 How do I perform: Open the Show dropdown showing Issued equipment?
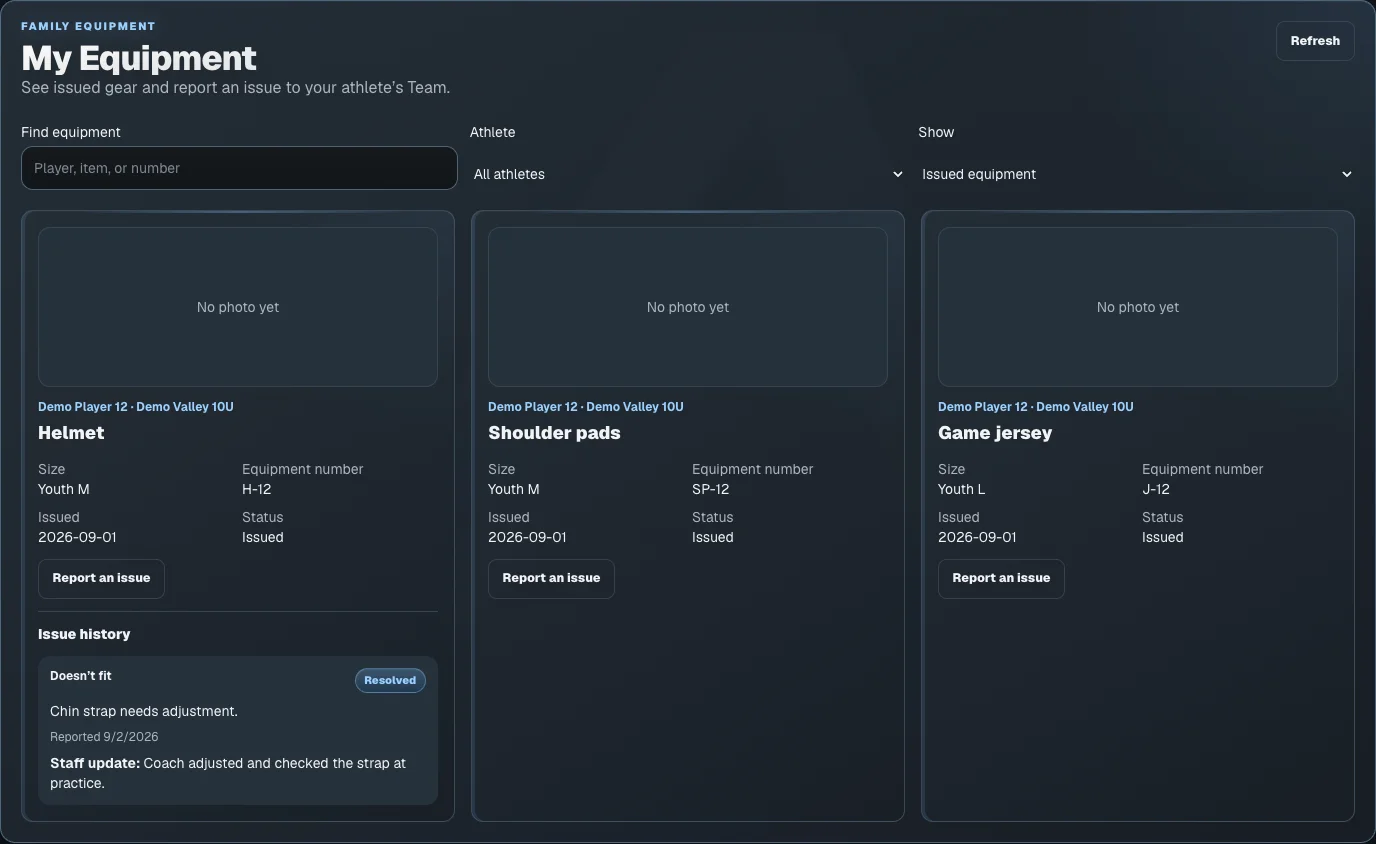click(1137, 174)
